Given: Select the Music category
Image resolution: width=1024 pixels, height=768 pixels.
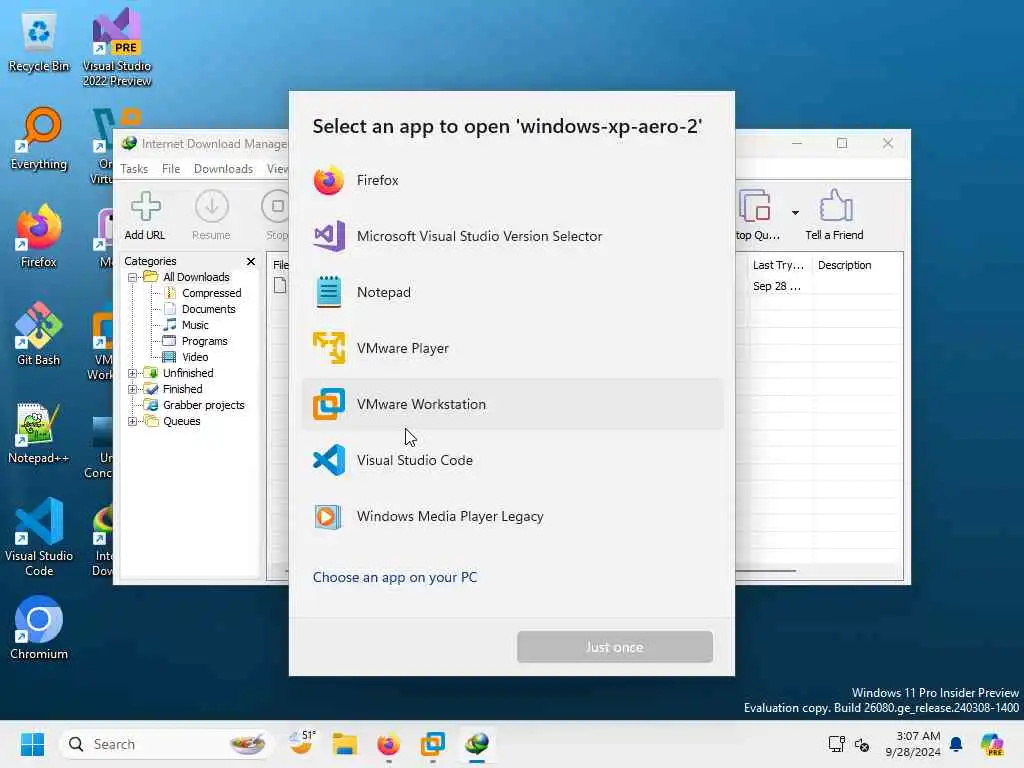Looking at the screenshot, I should [195, 325].
